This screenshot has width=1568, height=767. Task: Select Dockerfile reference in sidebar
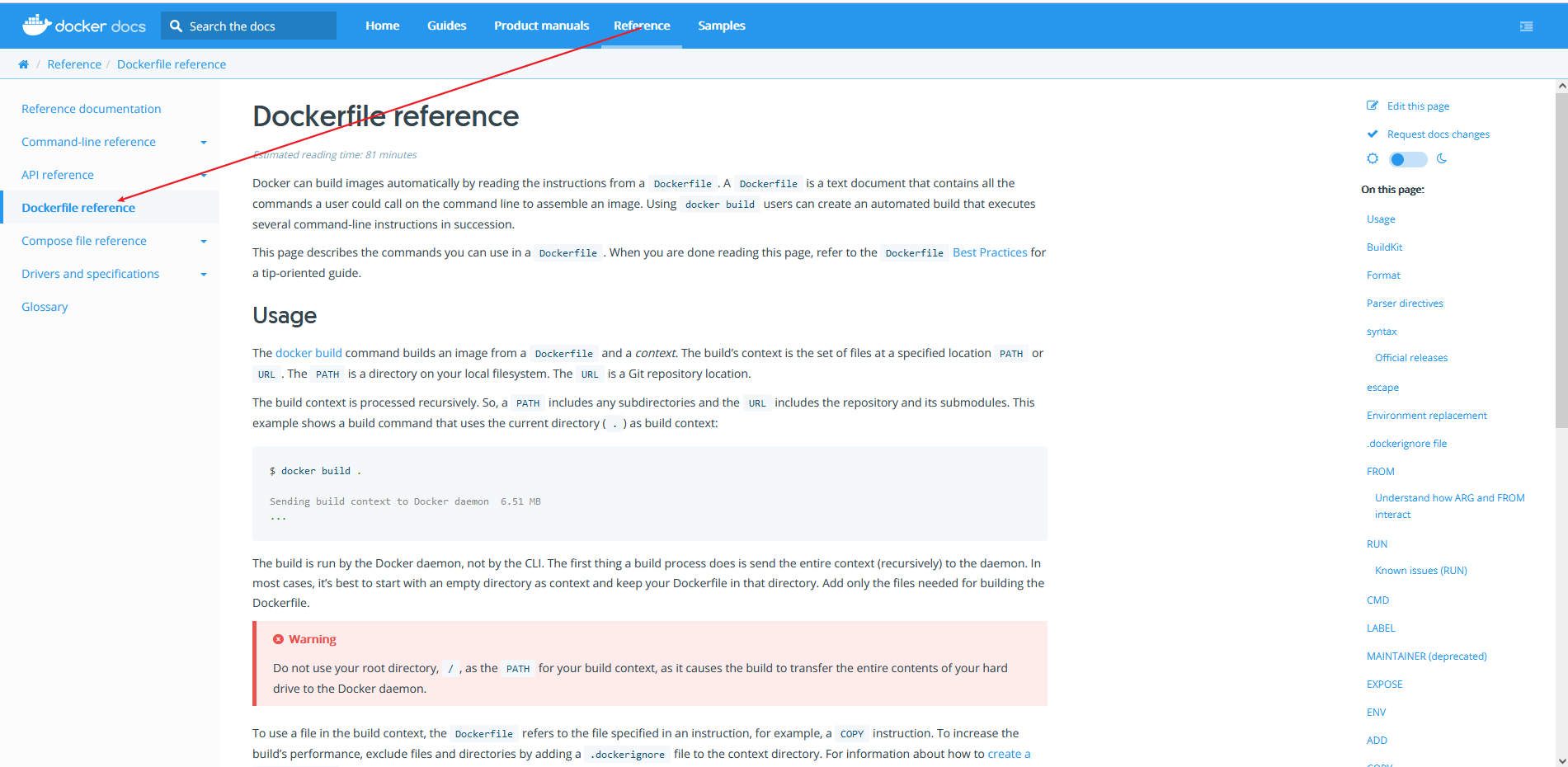point(78,208)
